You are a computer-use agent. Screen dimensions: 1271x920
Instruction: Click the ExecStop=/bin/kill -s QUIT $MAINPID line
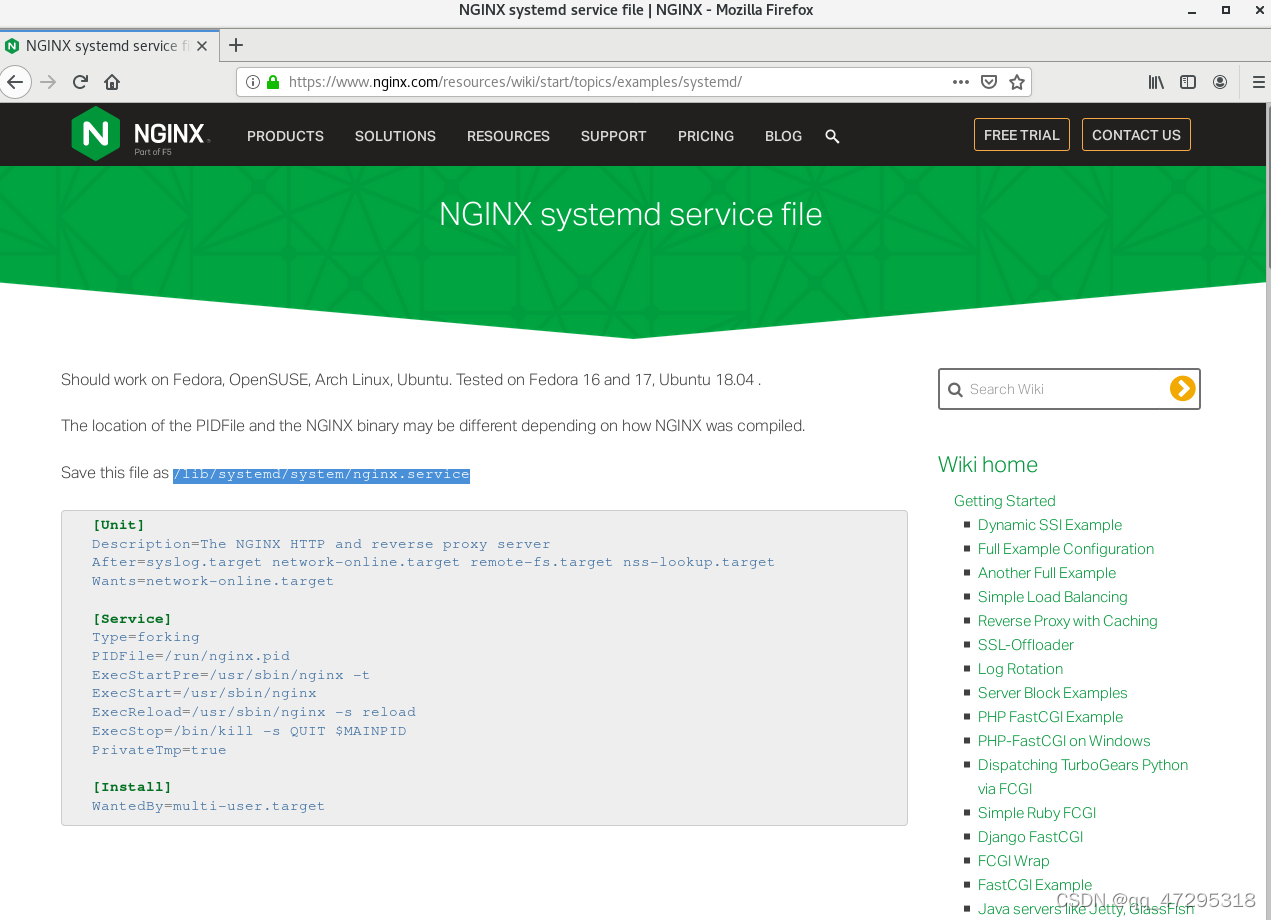click(x=249, y=731)
